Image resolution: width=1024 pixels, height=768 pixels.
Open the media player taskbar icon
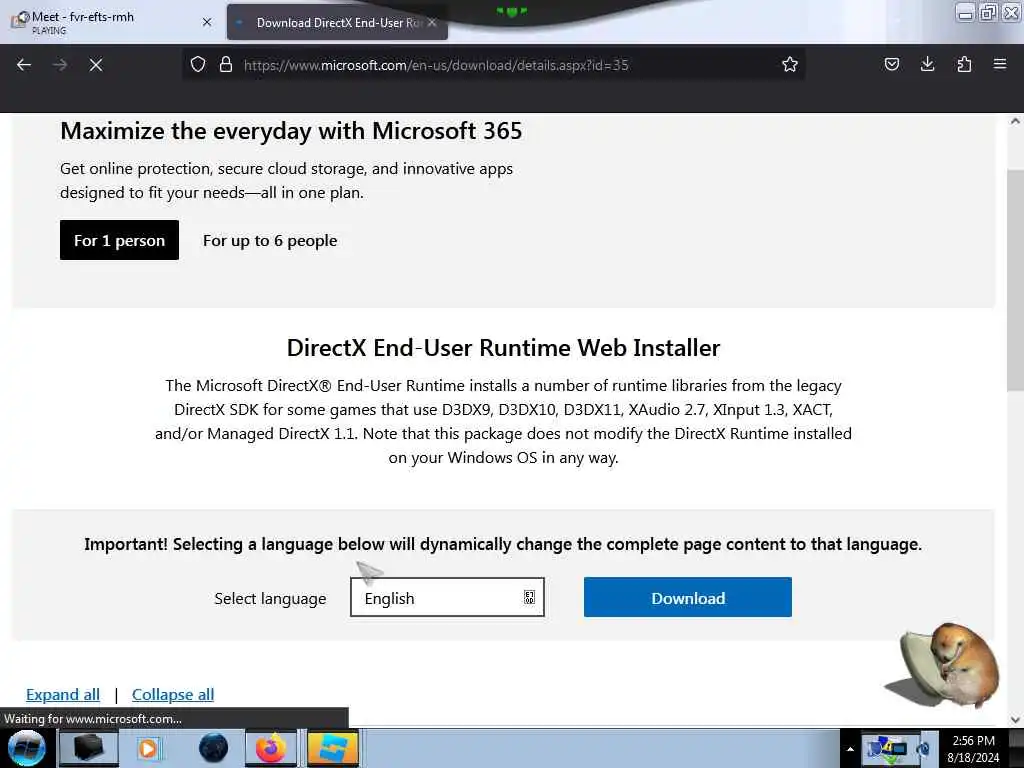148,748
